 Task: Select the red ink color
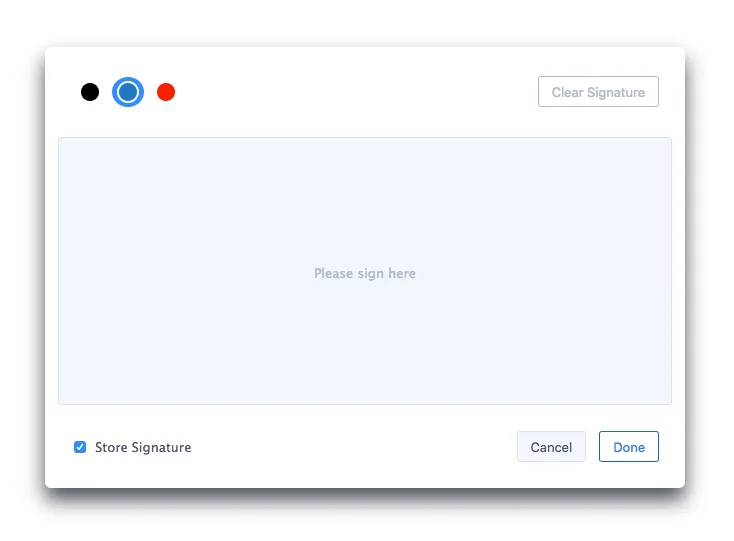click(x=166, y=92)
